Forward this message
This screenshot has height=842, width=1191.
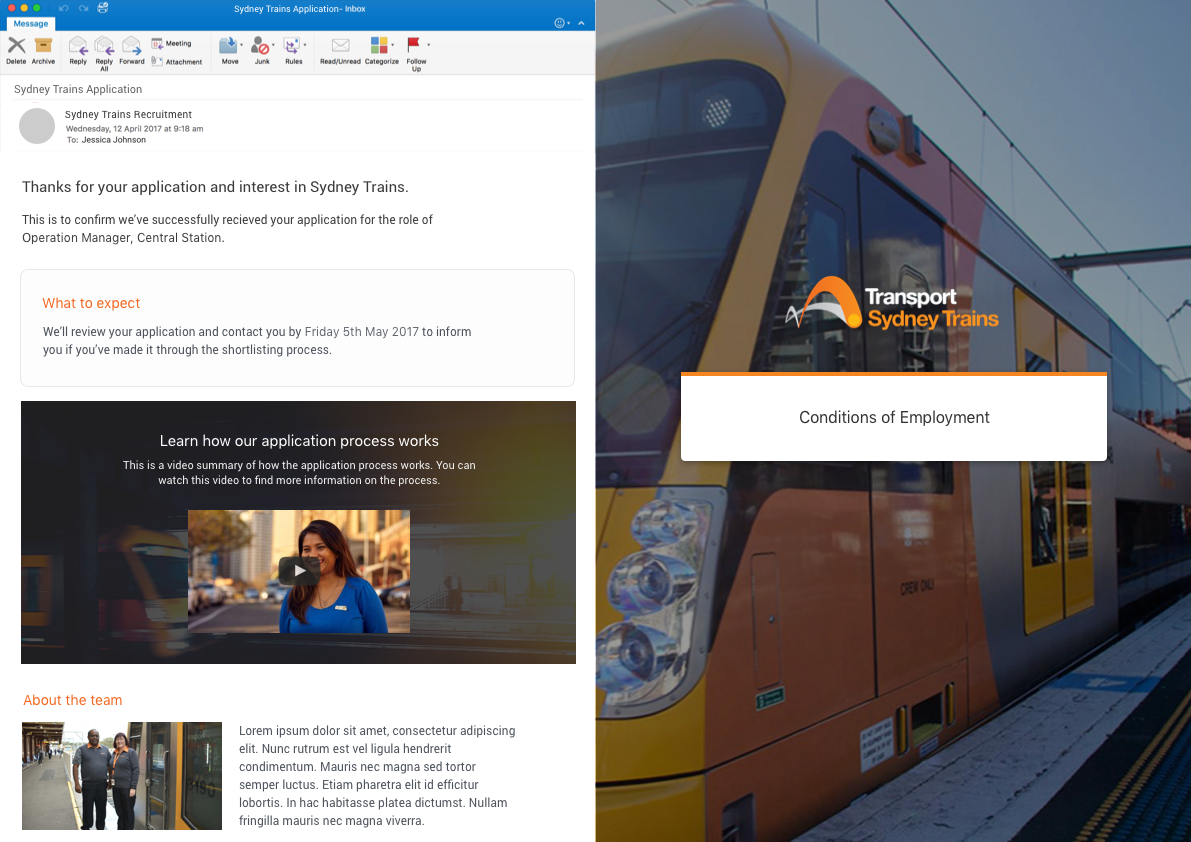[x=131, y=50]
